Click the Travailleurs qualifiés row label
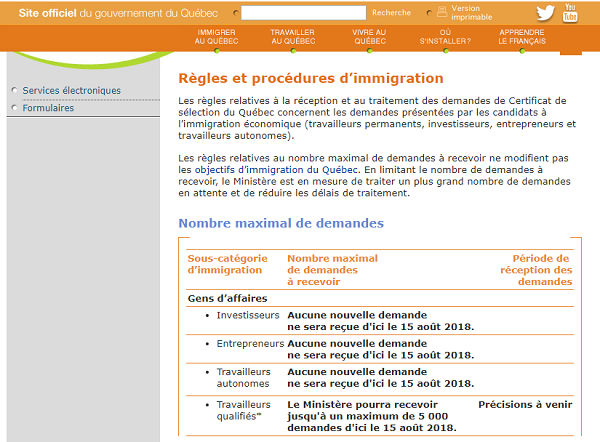The height and width of the screenshot is (442, 600). coord(243,410)
